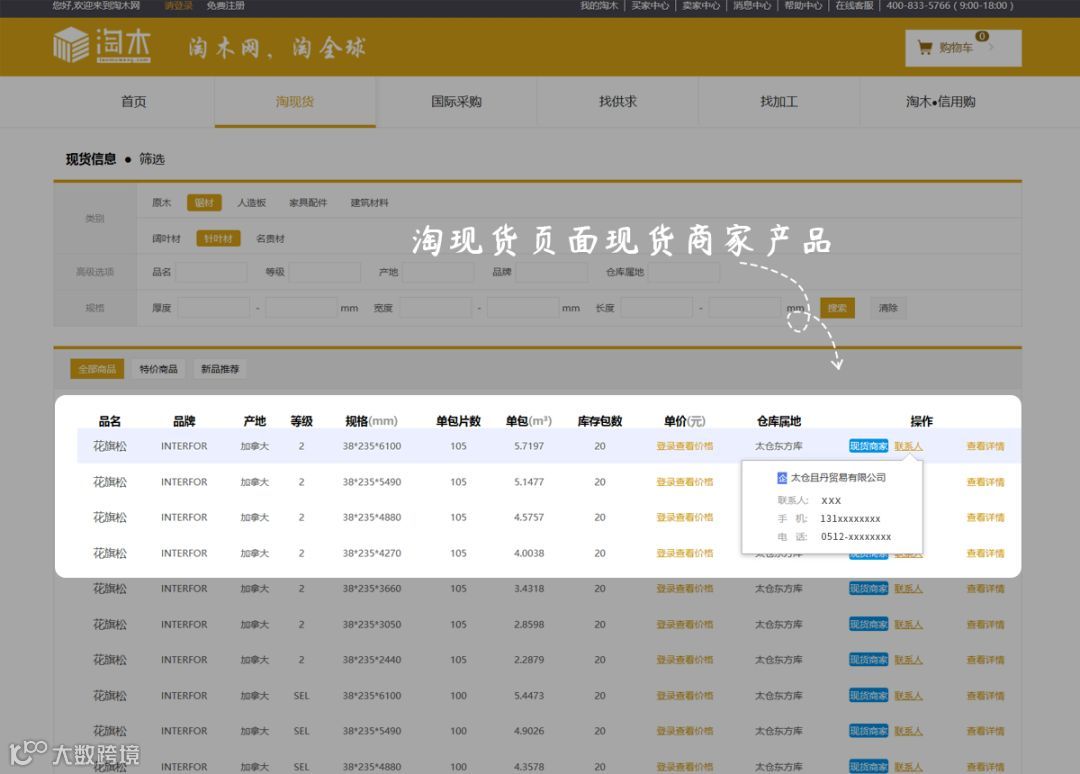Click 查看详情 for the 38*235*2440 row
Viewport: 1080px width, 774px height.
986,660
